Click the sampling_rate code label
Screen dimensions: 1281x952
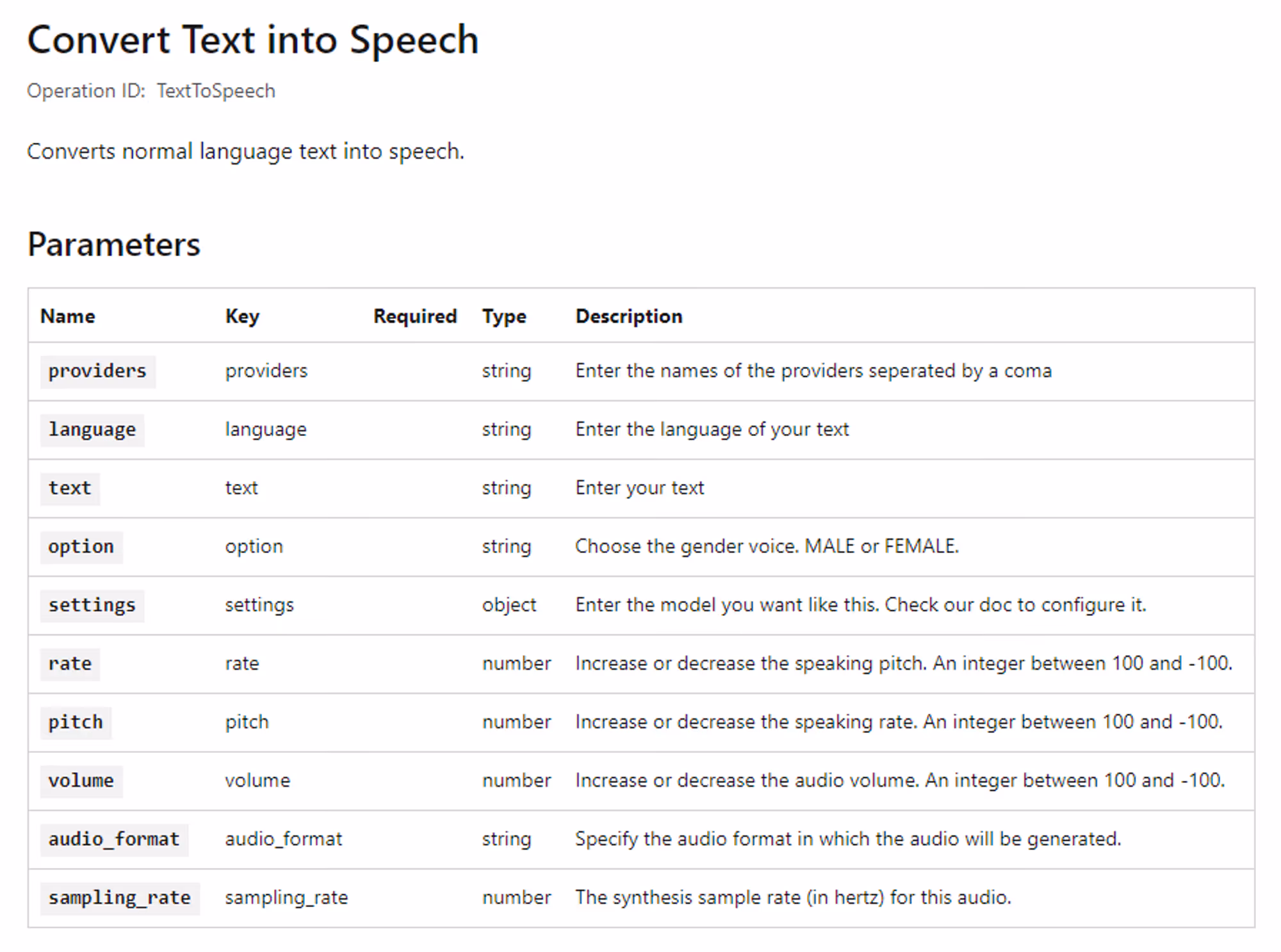pos(120,898)
